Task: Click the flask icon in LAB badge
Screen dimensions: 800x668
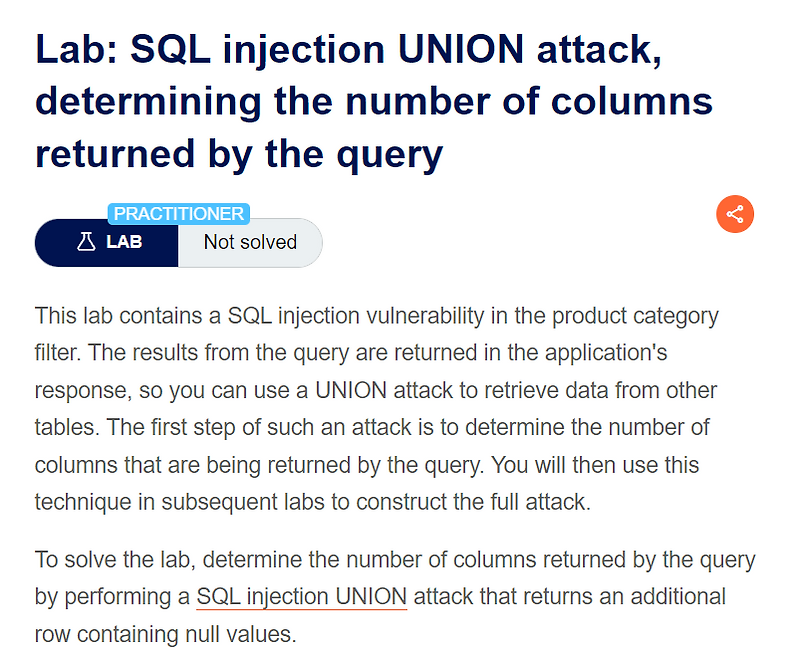Action: point(86,242)
